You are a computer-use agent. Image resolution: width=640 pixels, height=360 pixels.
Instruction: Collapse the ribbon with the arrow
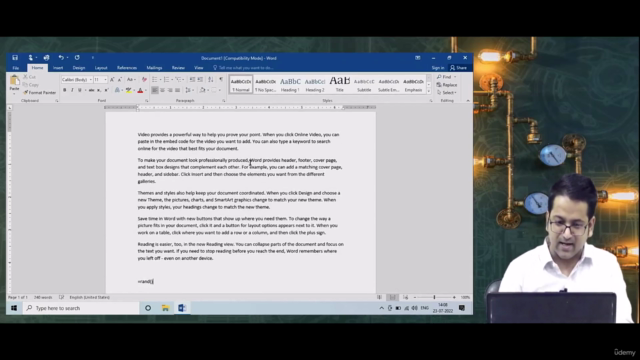(468, 100)
